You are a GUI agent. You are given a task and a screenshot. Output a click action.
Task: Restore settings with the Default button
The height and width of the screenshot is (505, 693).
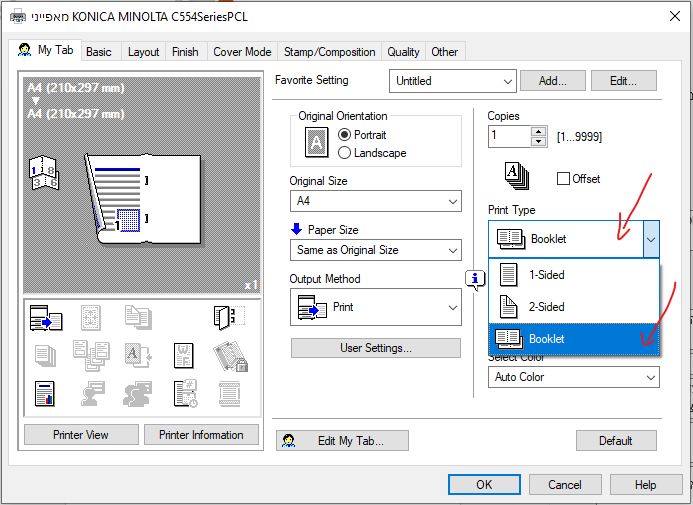pos(616,440)
